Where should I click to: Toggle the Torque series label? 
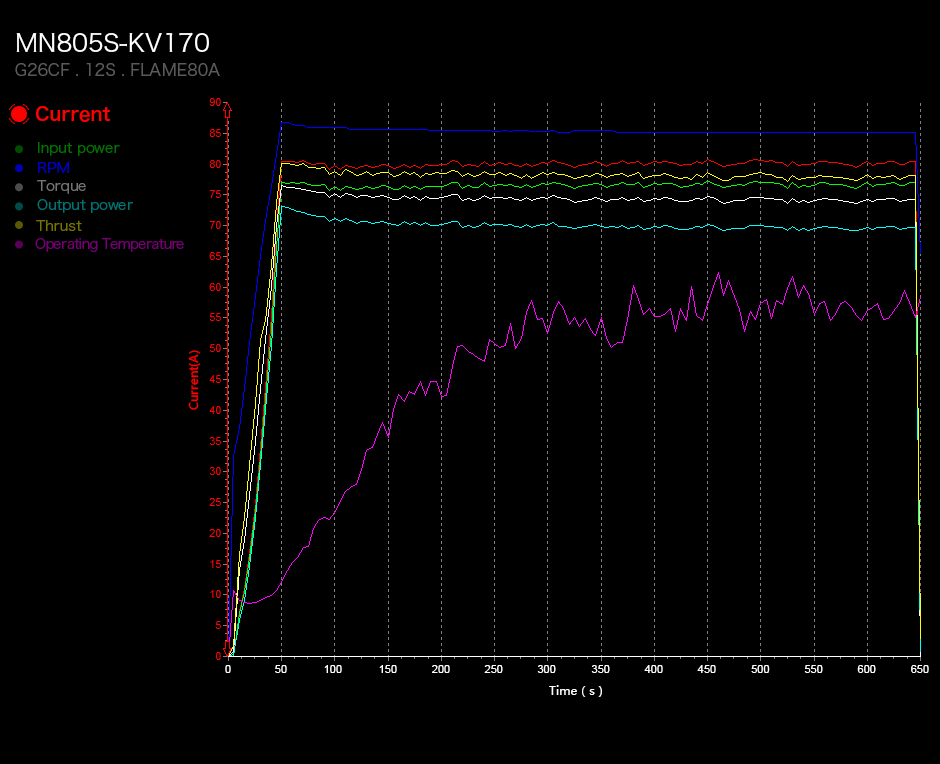point(61,187)
